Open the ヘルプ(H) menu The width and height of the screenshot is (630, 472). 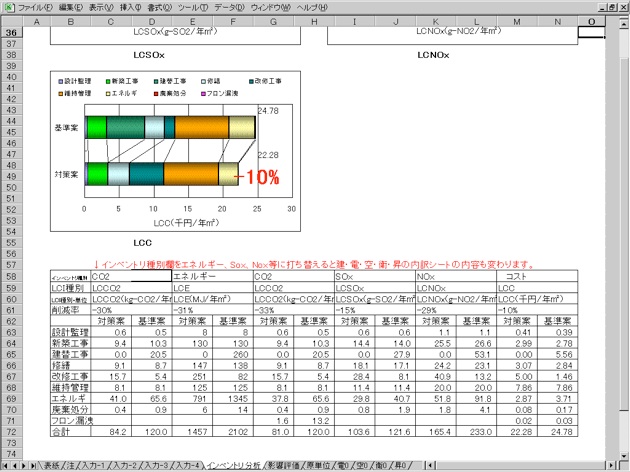click(312, 8)
